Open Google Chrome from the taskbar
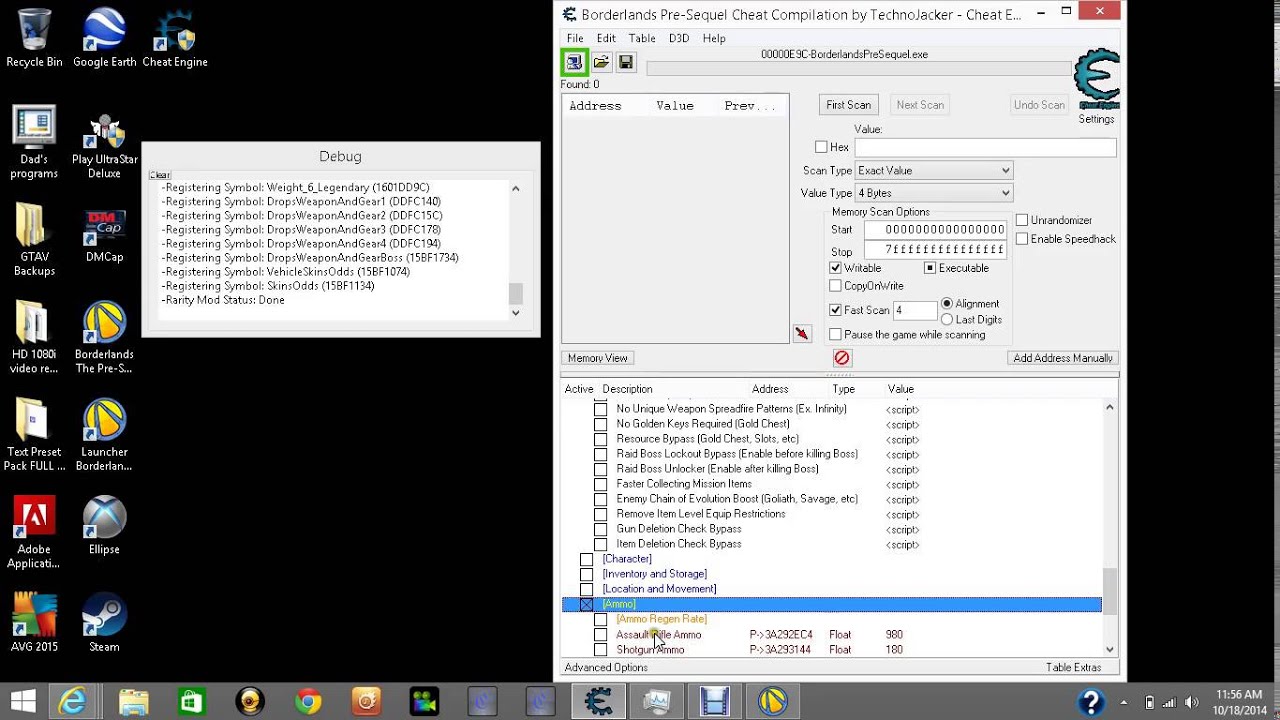The image size is (1280, 720). pos(308,701)
